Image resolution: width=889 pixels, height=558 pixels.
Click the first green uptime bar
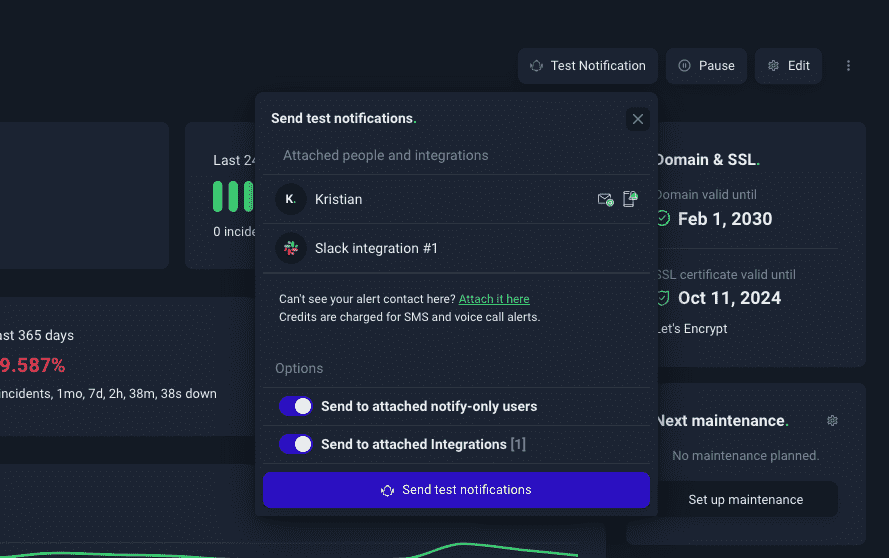(x=218, y=196)
